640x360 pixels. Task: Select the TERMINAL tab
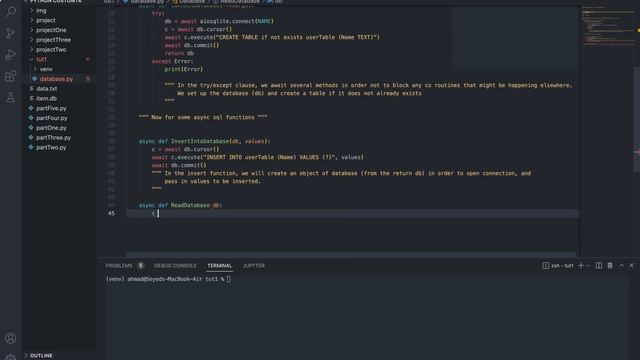point(219,266)
